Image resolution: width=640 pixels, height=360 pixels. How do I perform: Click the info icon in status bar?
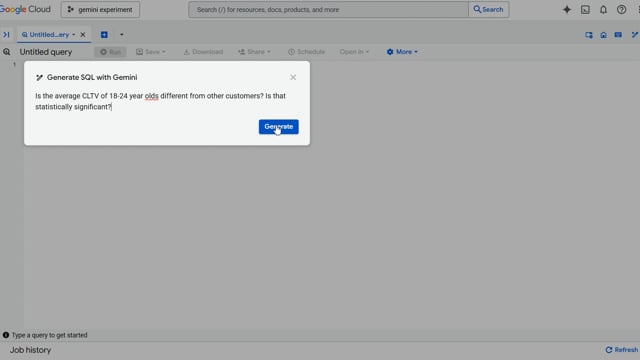tap(6, 335)
